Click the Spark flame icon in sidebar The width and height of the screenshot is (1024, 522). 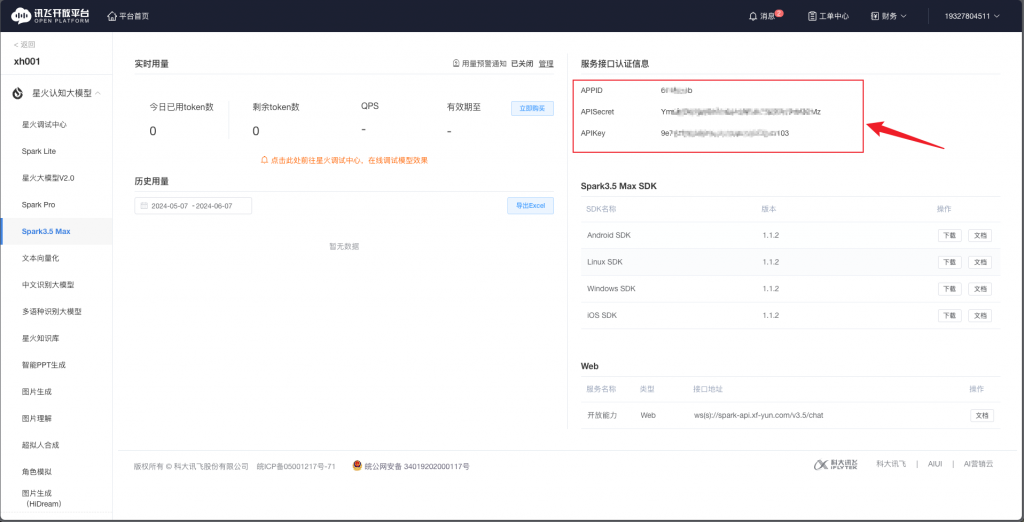pos(19,93)
